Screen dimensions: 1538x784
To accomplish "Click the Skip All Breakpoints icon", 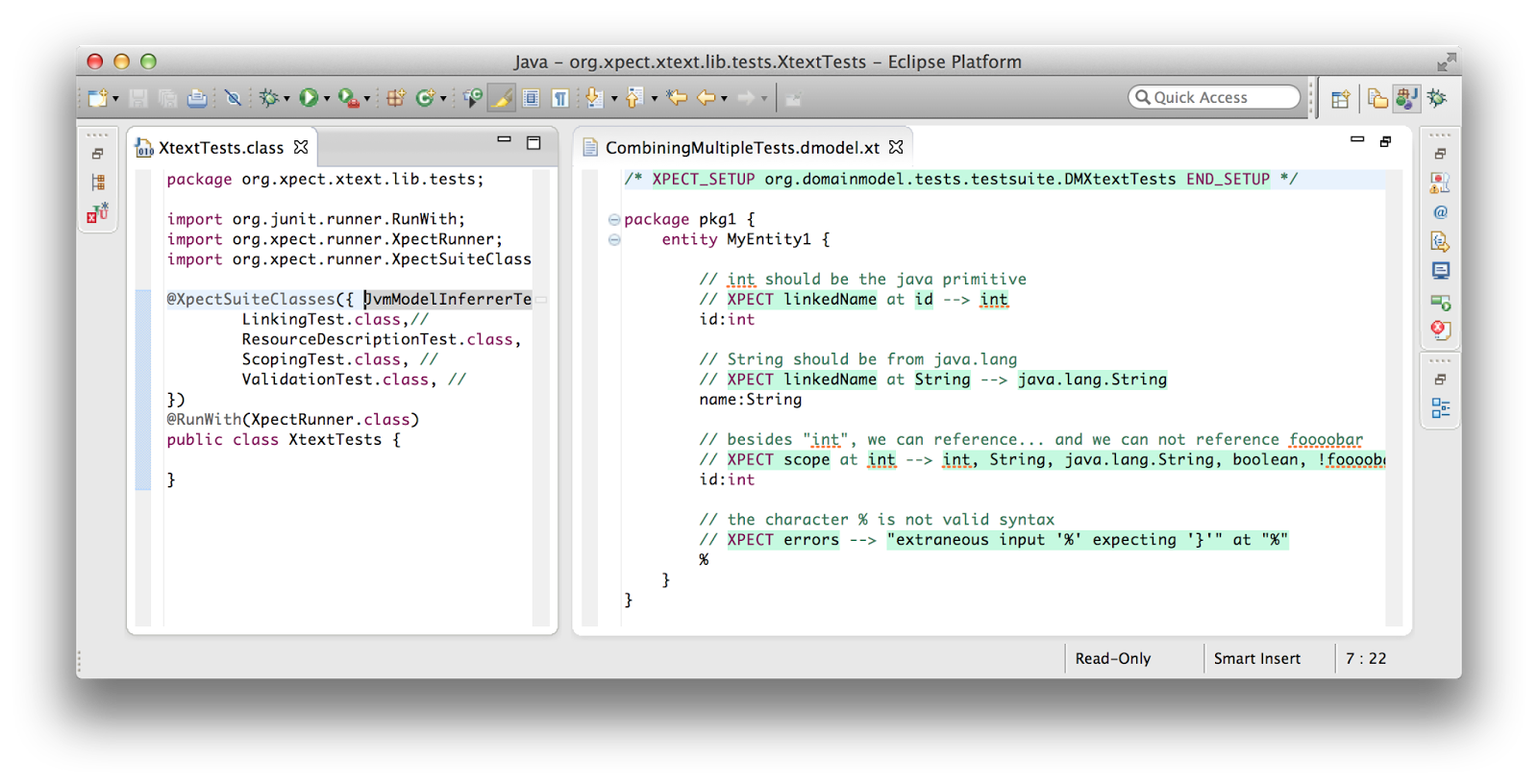I will [x=233, y=98].
